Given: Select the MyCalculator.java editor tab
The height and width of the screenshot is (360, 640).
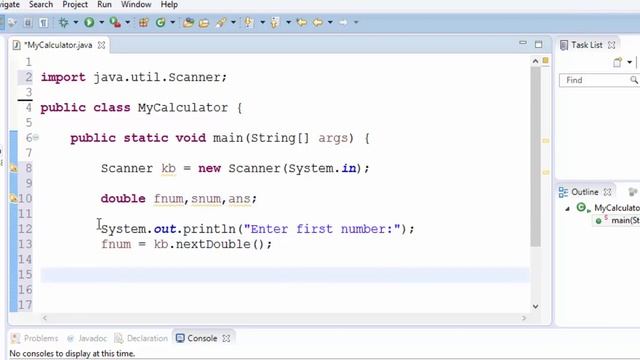Looking at the screenshot, I should coord(58,45).
